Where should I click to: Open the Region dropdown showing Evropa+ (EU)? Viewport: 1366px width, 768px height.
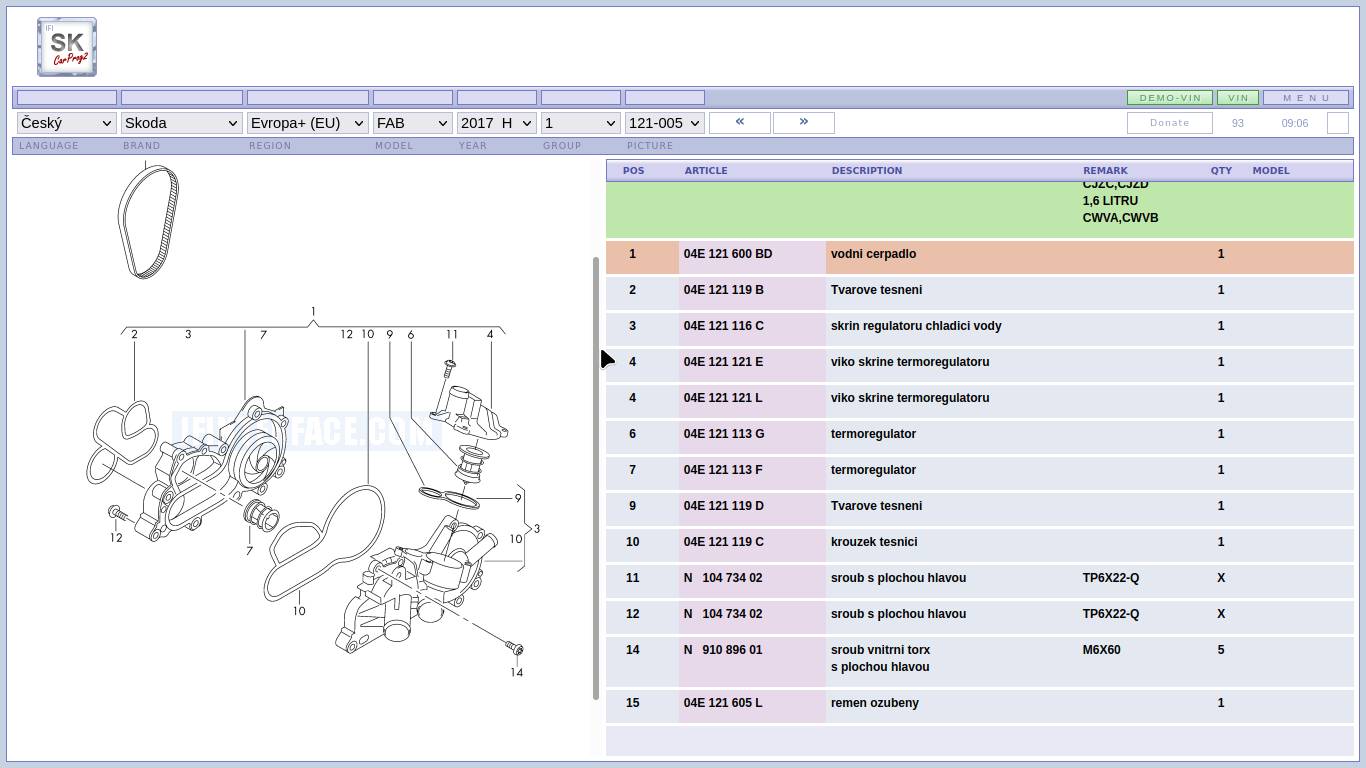click(308, 123)
